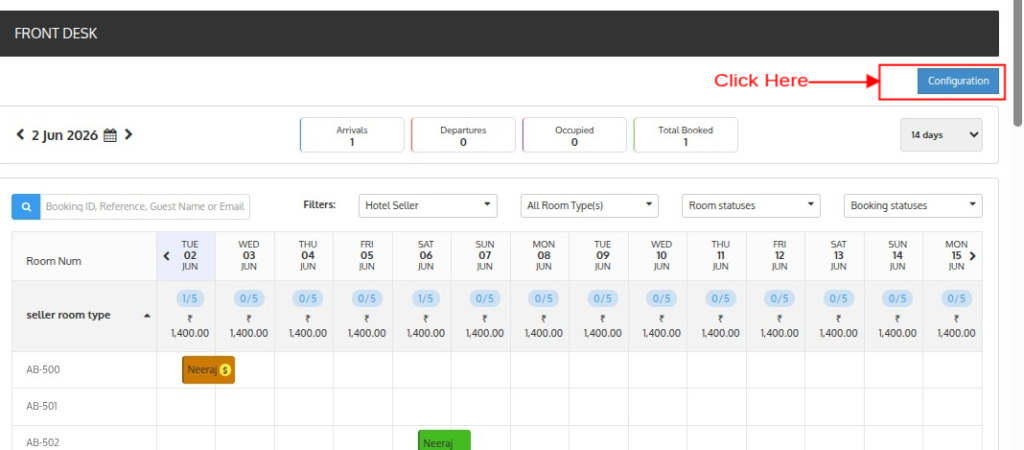Image resolution: width=1024 pixels, height=450 pixels.
Task: Shift calendar grid forward with right chevron near MON 15
Action: (x=972, y=256)
